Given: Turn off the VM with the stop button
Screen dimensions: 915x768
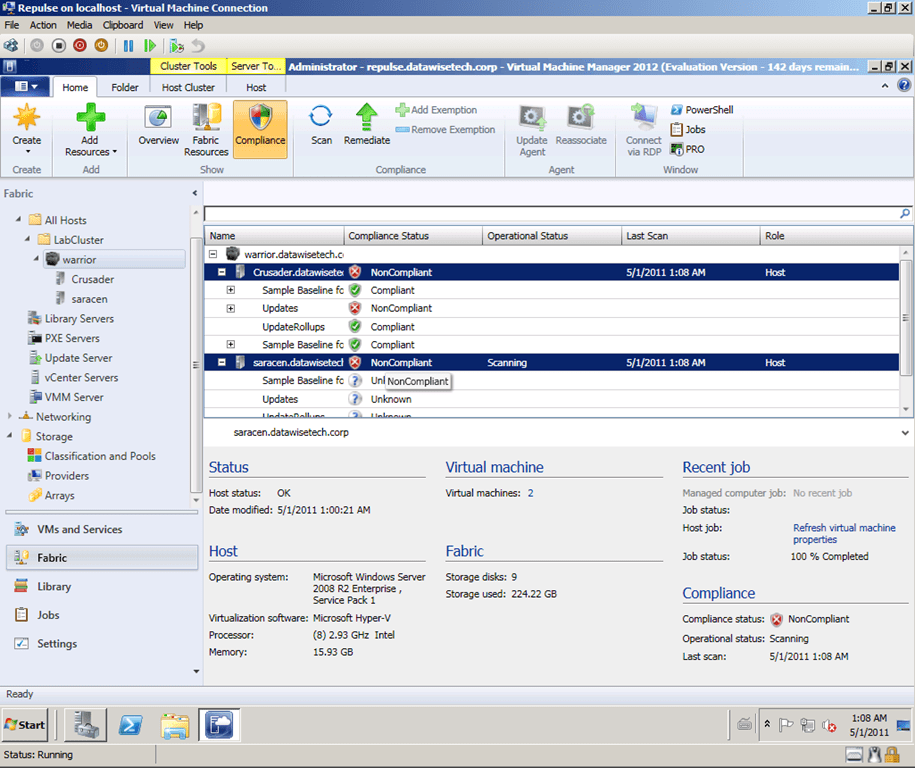Looking at the screenshot, I should pos(58,46).
